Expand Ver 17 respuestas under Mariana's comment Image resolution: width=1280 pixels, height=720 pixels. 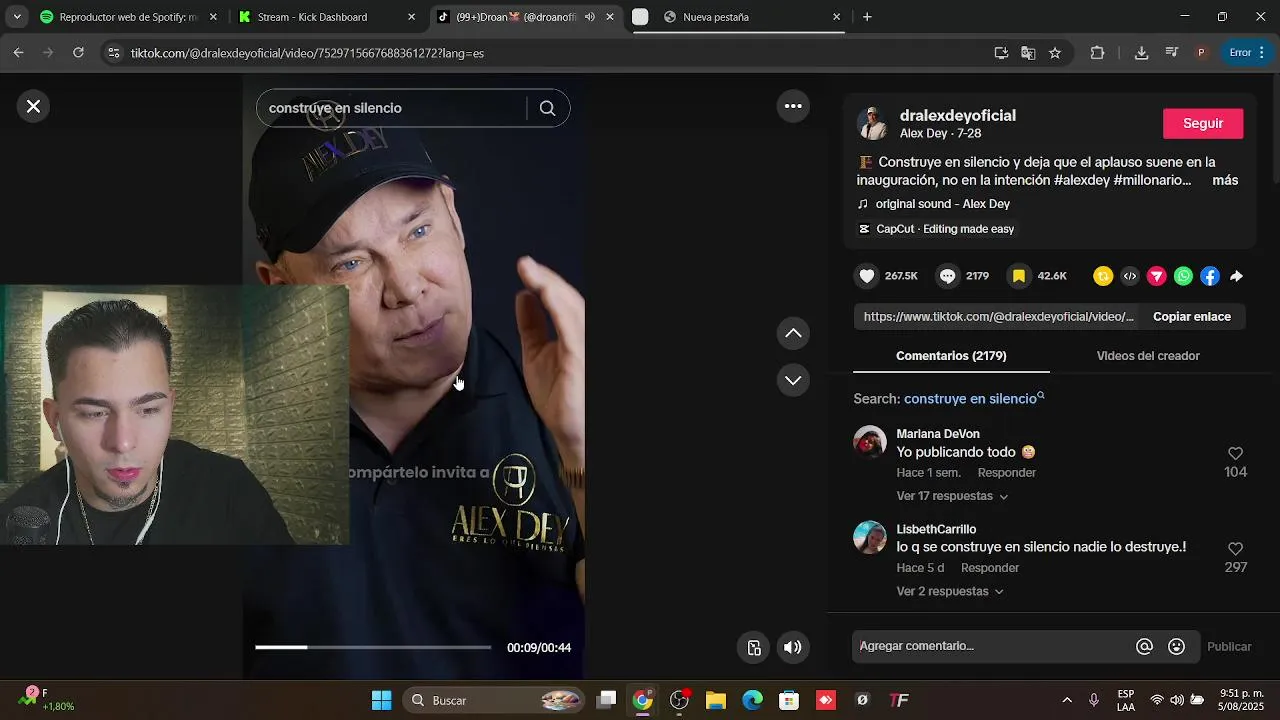click(x=952, y=497)
